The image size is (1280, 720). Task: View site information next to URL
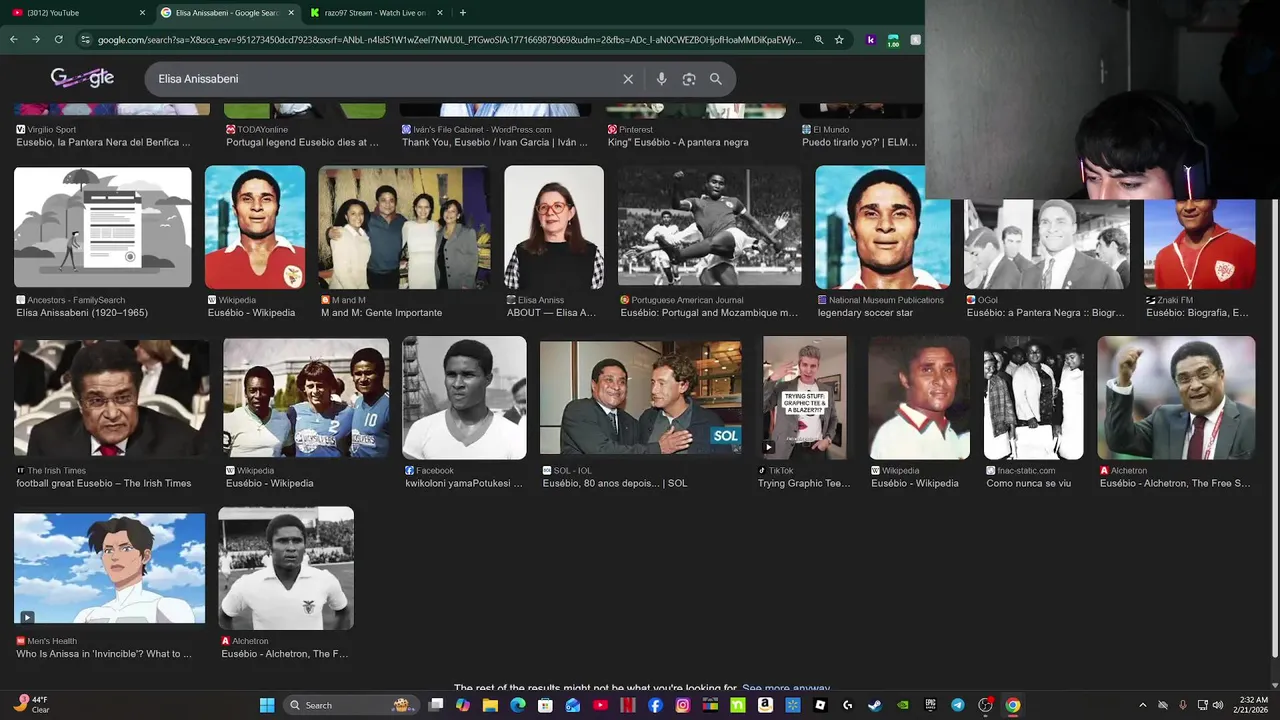point(86,40)
